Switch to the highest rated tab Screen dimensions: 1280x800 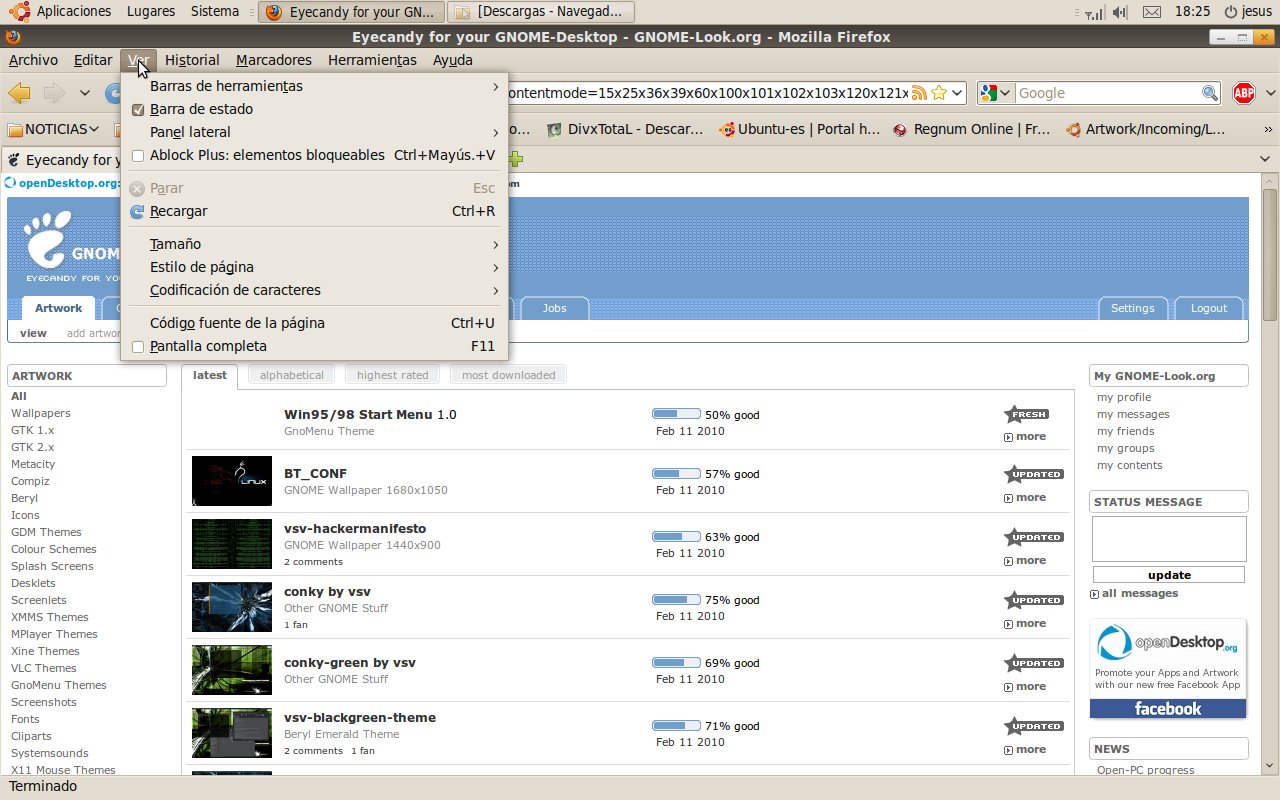coord(392,375)
